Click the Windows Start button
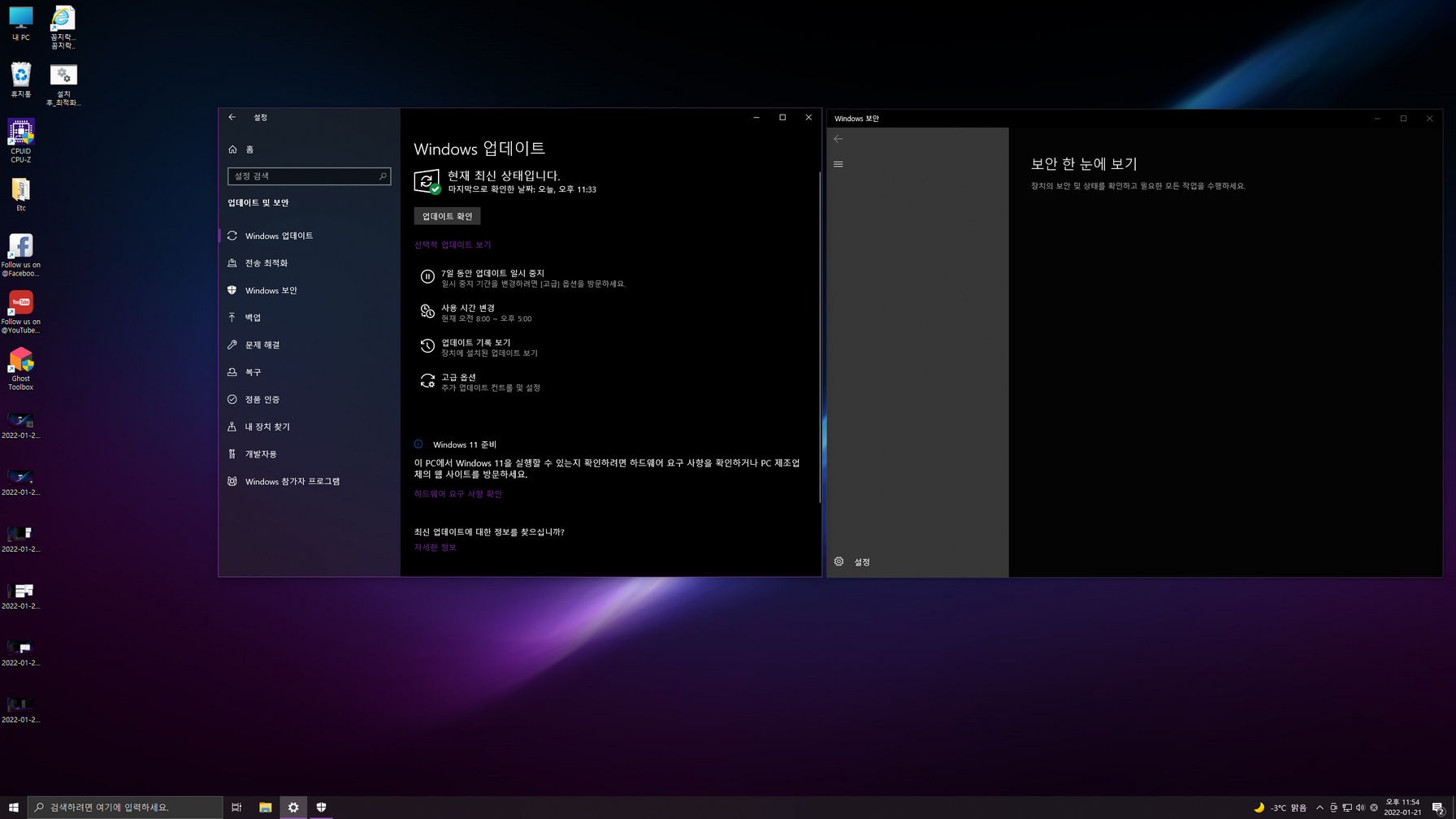This screenshot has width=1456, height=819. [13, 807]
